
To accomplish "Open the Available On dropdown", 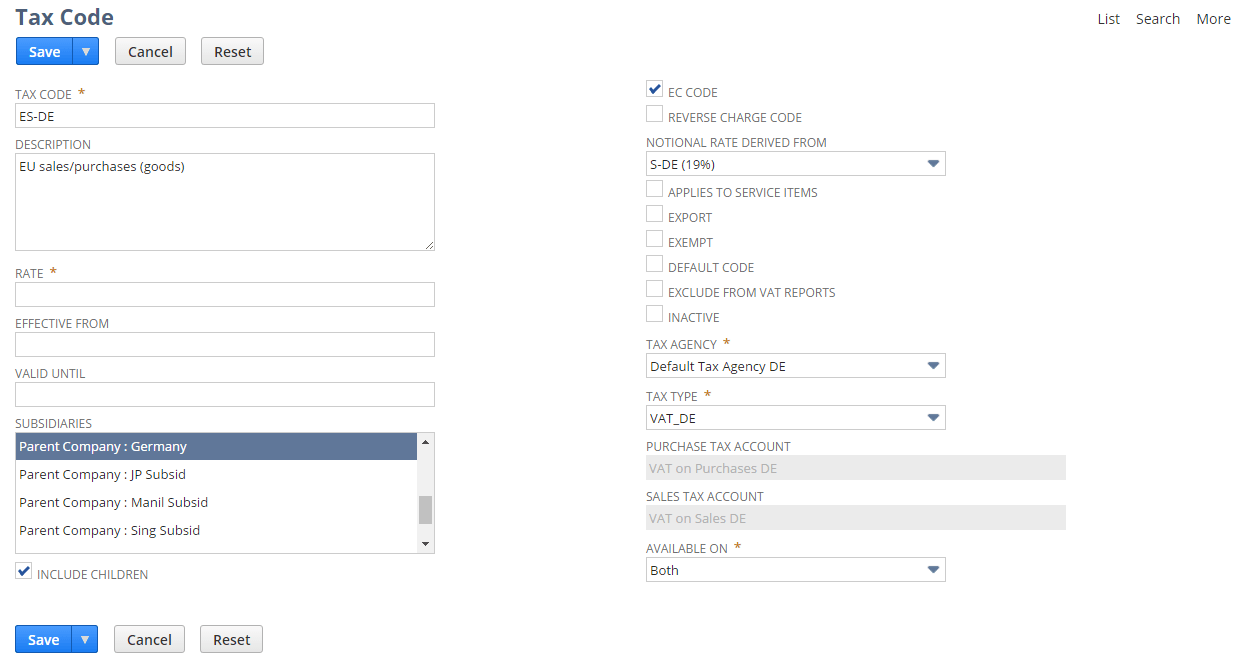I will pos(796,570).
